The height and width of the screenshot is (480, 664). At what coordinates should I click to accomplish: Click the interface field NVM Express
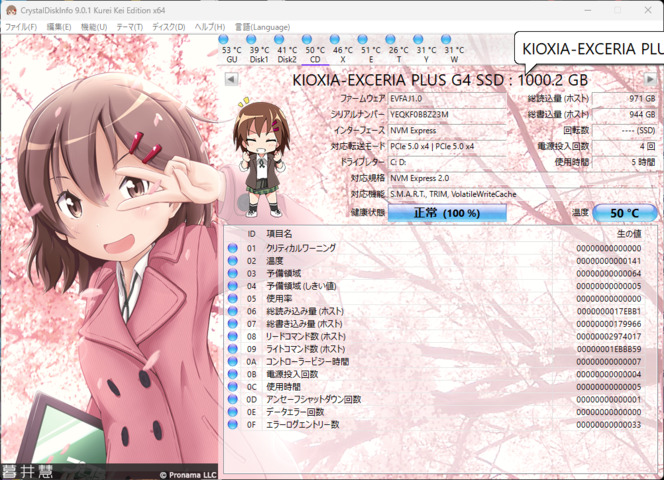pos(447,130)
